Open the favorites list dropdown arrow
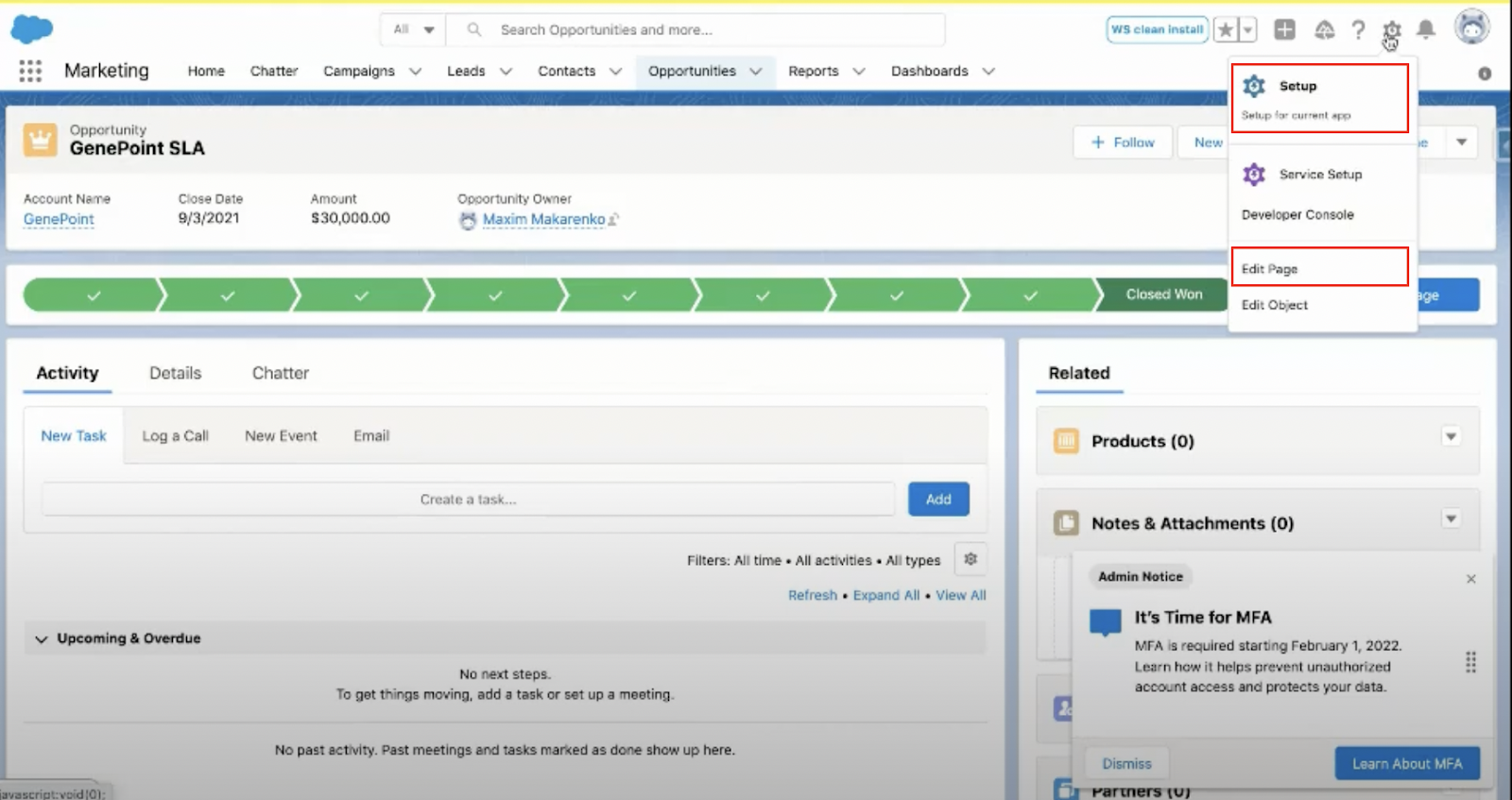1512x800 pixels. [x=1247, y=30]
